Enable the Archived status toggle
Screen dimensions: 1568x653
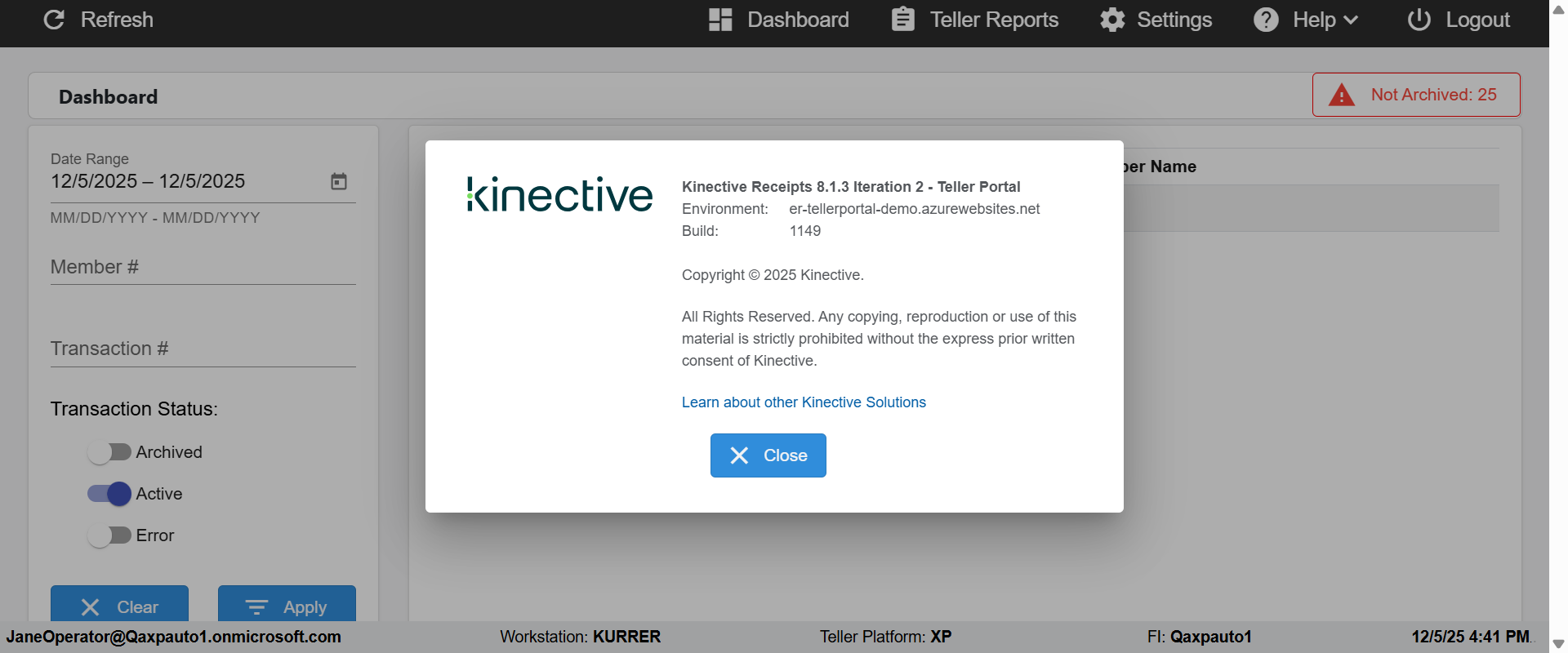point(109,452)
